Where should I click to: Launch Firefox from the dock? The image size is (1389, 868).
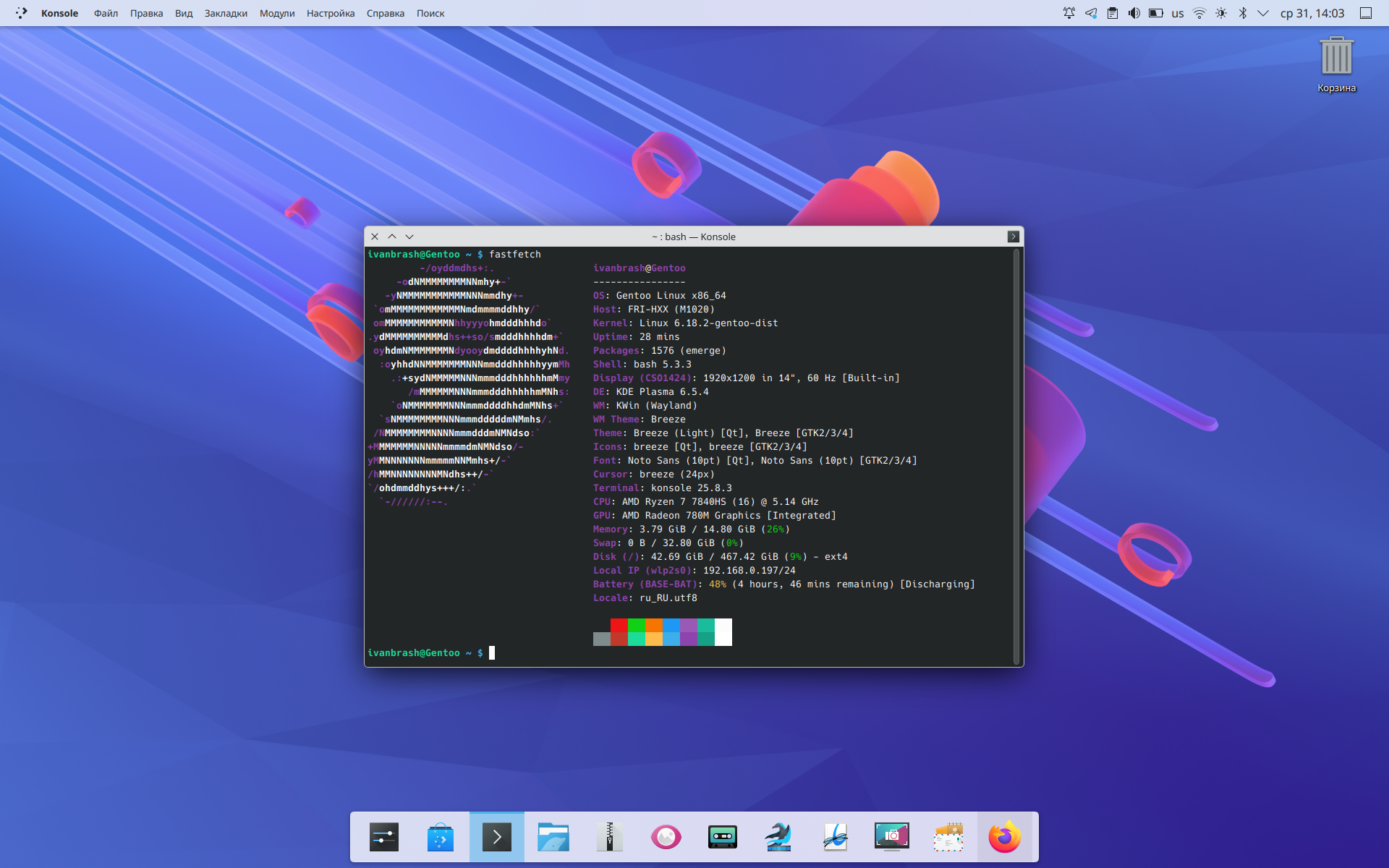point(1005,837)
